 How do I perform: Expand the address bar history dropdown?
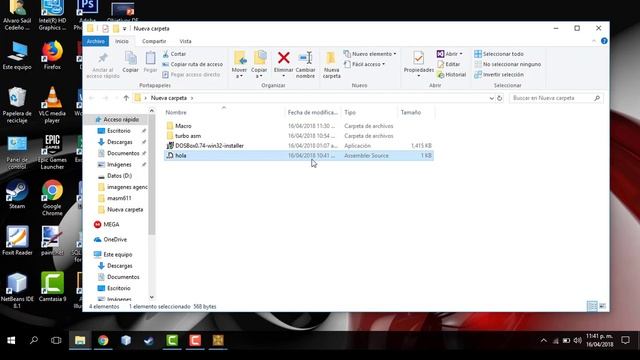coord(491,98)
